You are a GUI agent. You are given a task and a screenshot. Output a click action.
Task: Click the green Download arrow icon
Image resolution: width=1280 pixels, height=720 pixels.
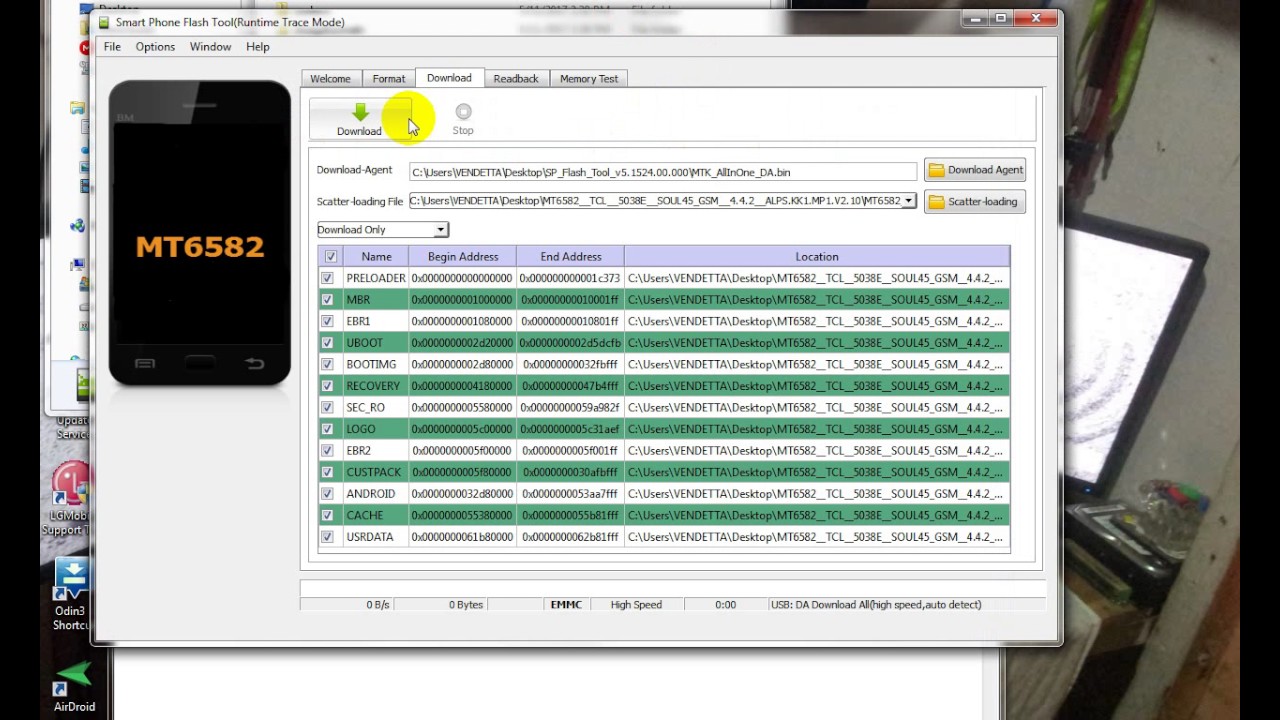[x=360, y=112]
